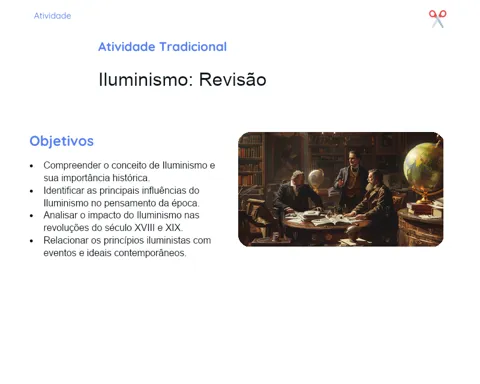Viewport: 480px width, 384px height.
Task: Click the Iluminismo: Revisão title
Action: click(182, 80)
